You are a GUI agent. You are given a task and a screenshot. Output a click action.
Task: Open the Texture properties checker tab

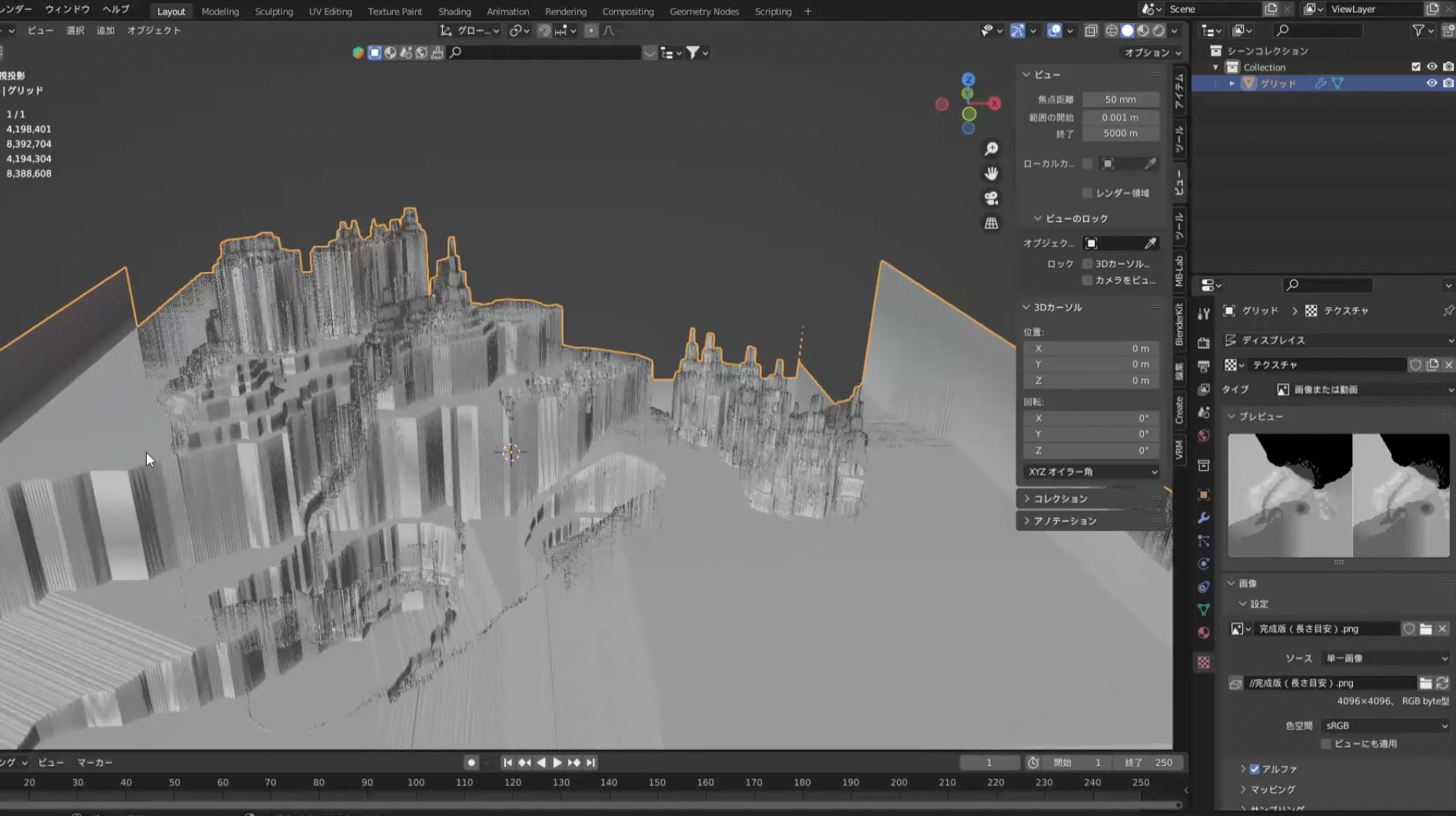(1204, 662)
